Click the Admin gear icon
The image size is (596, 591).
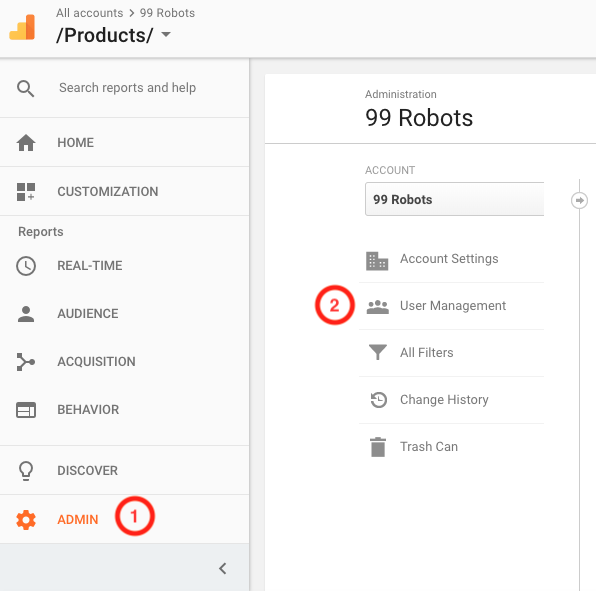(x=26, y=520)
